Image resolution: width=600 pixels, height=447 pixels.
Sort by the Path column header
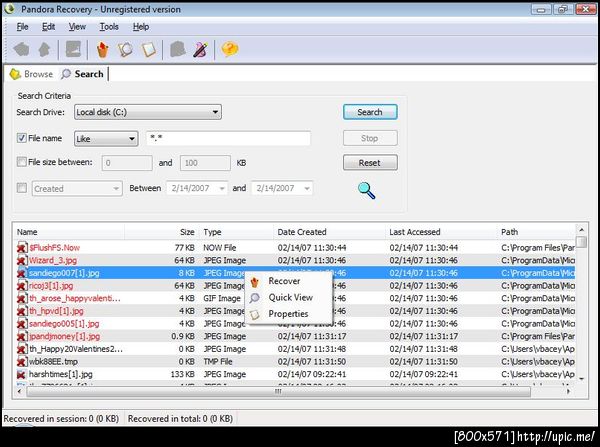[x=536, y=232]
